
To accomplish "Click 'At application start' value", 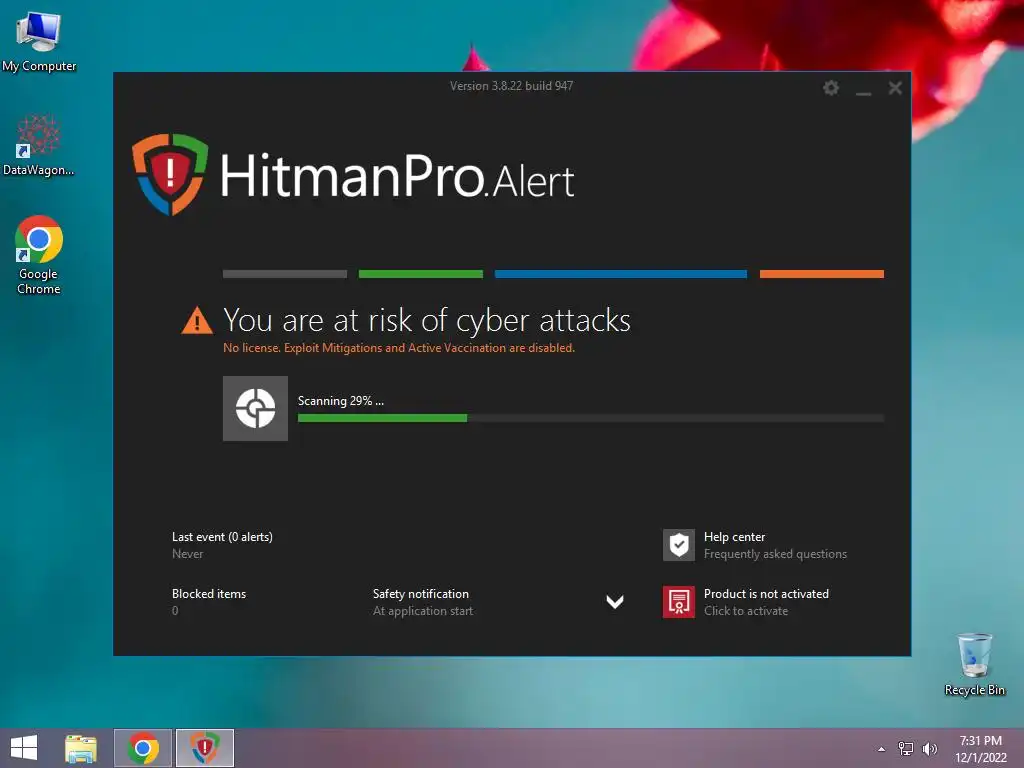I will pyautogui.click(x=423, y=611).
